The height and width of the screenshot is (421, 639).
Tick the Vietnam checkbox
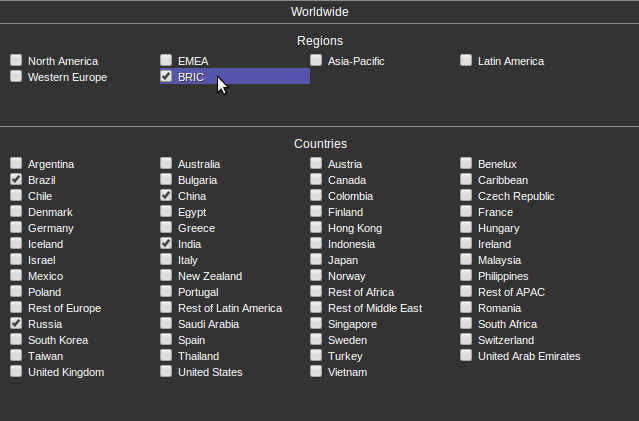(316, 371)
